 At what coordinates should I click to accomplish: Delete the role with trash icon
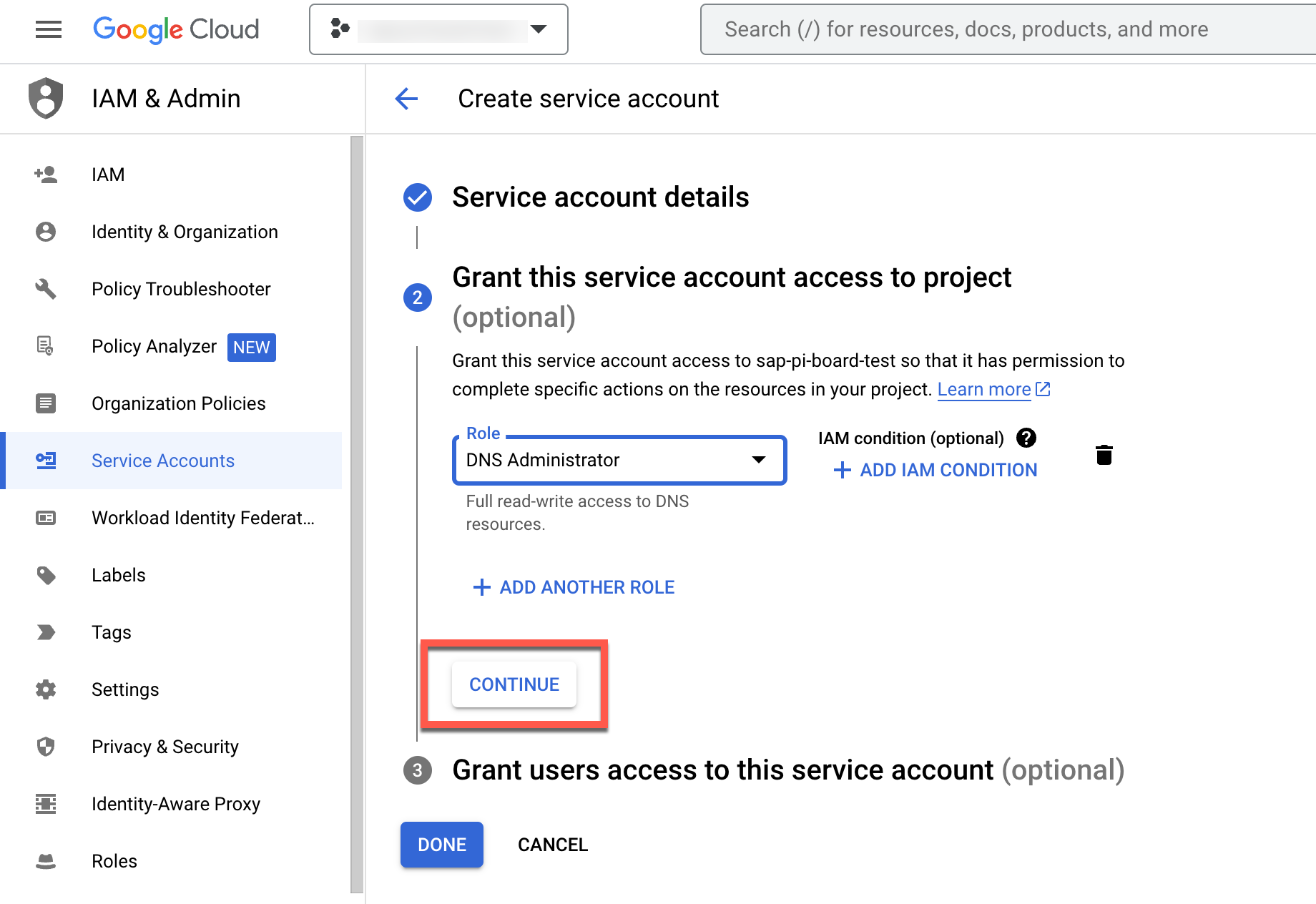tap(1104, 455)
